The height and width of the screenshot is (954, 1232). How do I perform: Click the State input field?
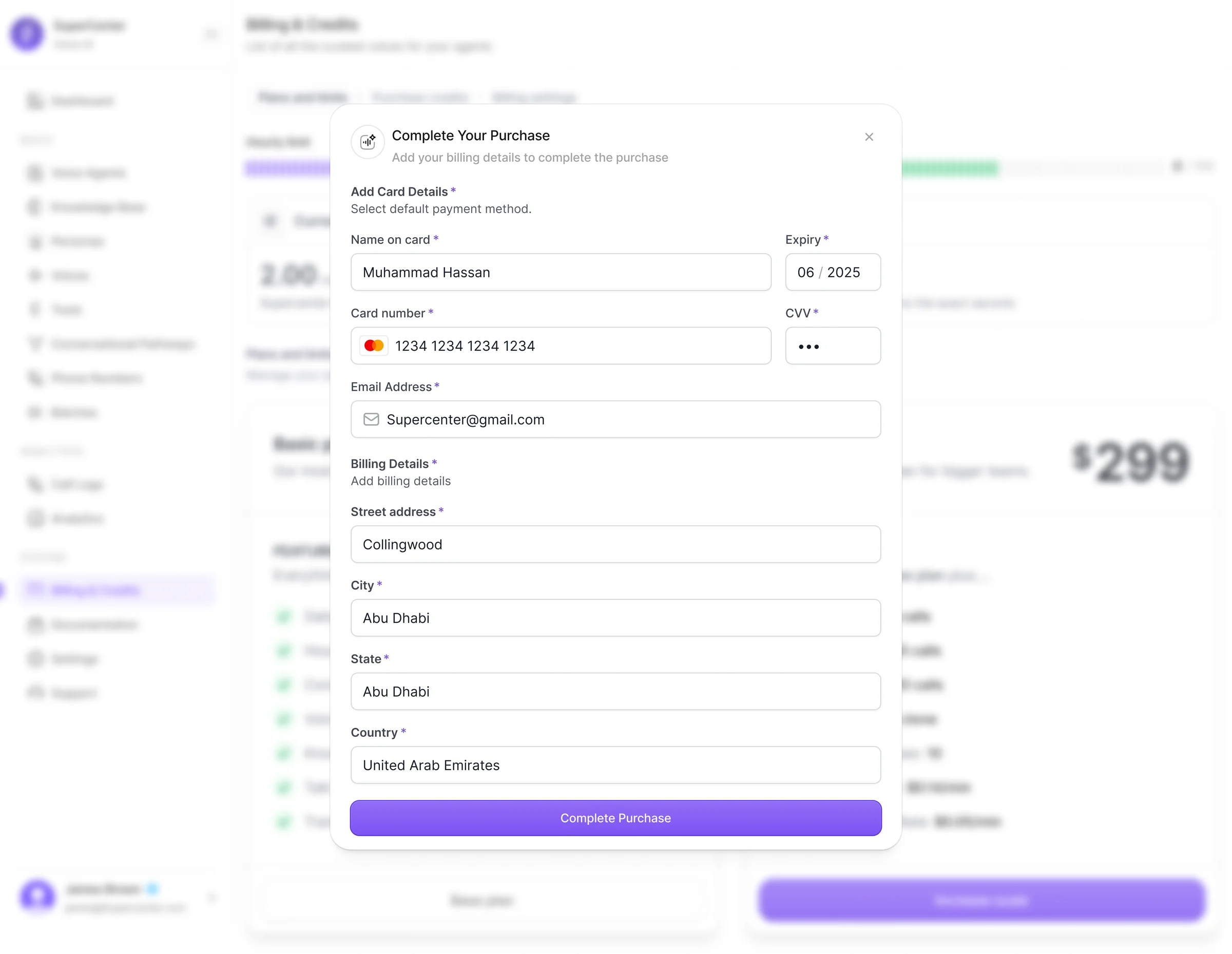615,691
